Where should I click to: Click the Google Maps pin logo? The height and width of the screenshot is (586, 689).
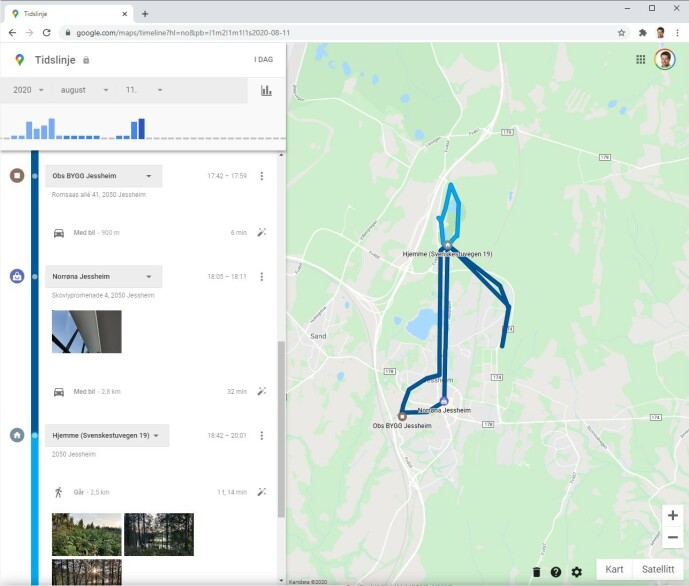pos(19,60)
